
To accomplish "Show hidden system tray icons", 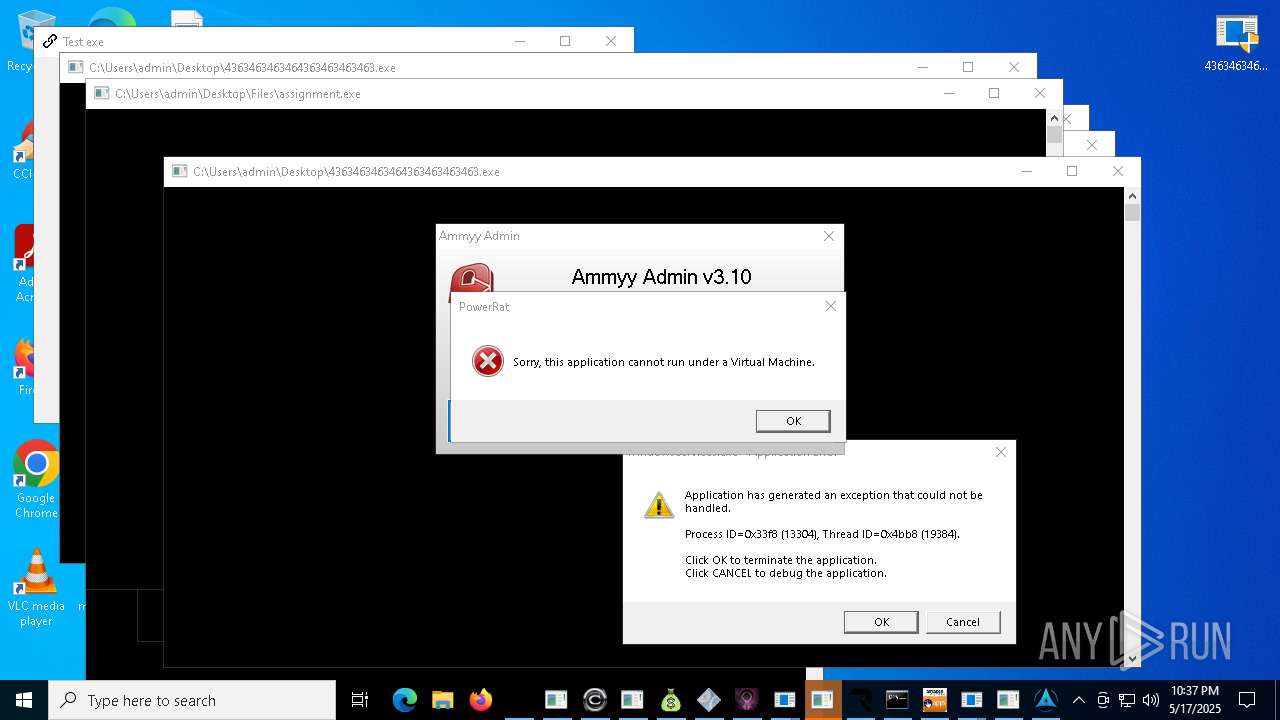I will tap(1079, 700).
